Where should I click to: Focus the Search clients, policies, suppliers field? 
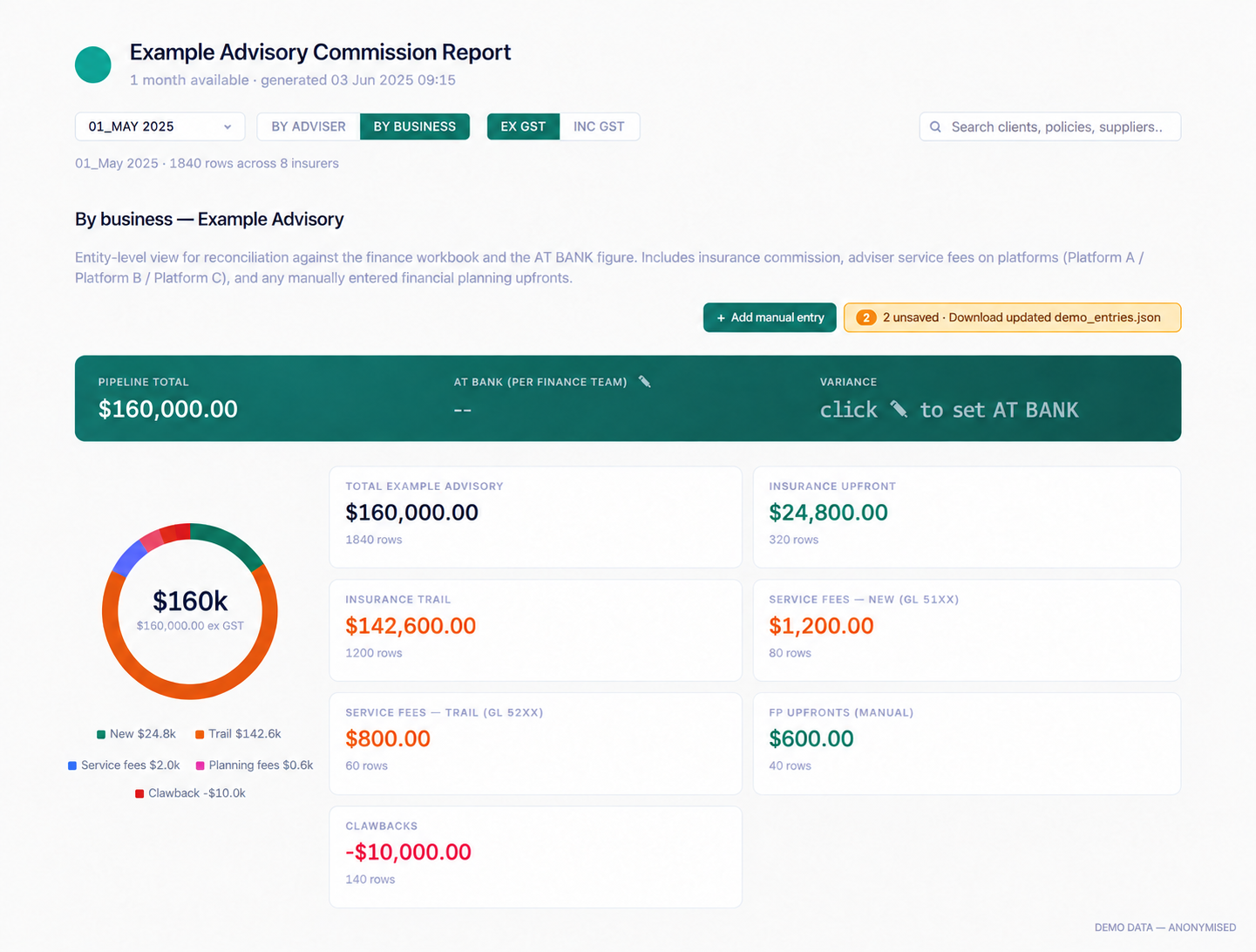(x=1050, y=126)
